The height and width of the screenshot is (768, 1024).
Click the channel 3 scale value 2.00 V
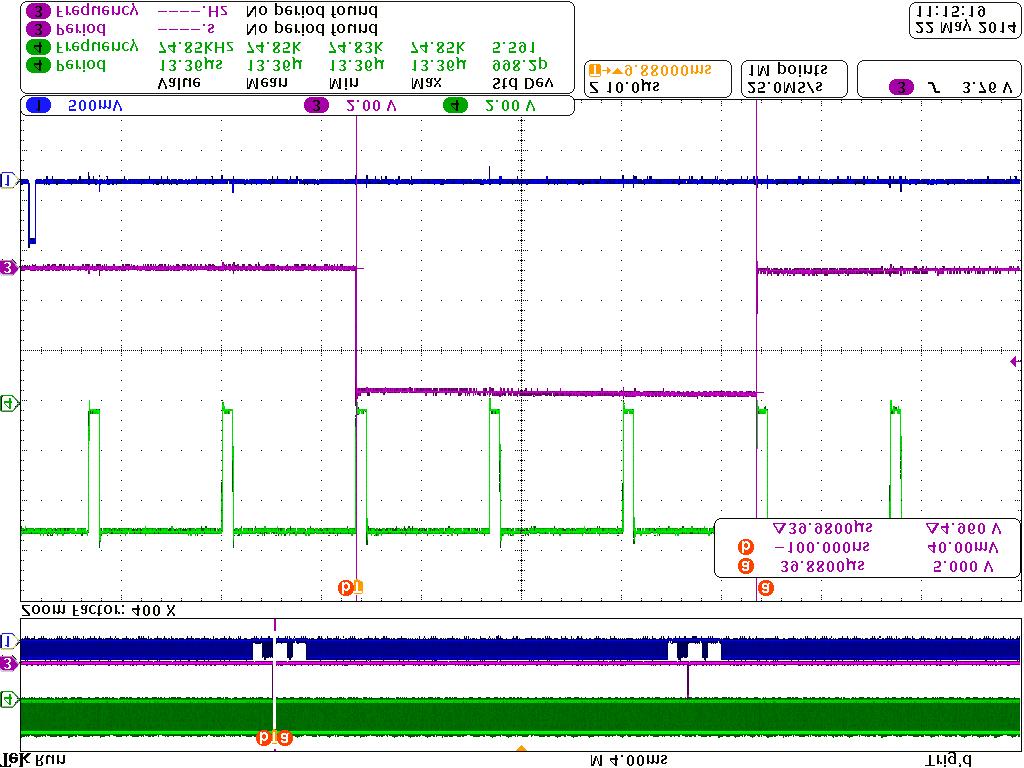[371, 106]
